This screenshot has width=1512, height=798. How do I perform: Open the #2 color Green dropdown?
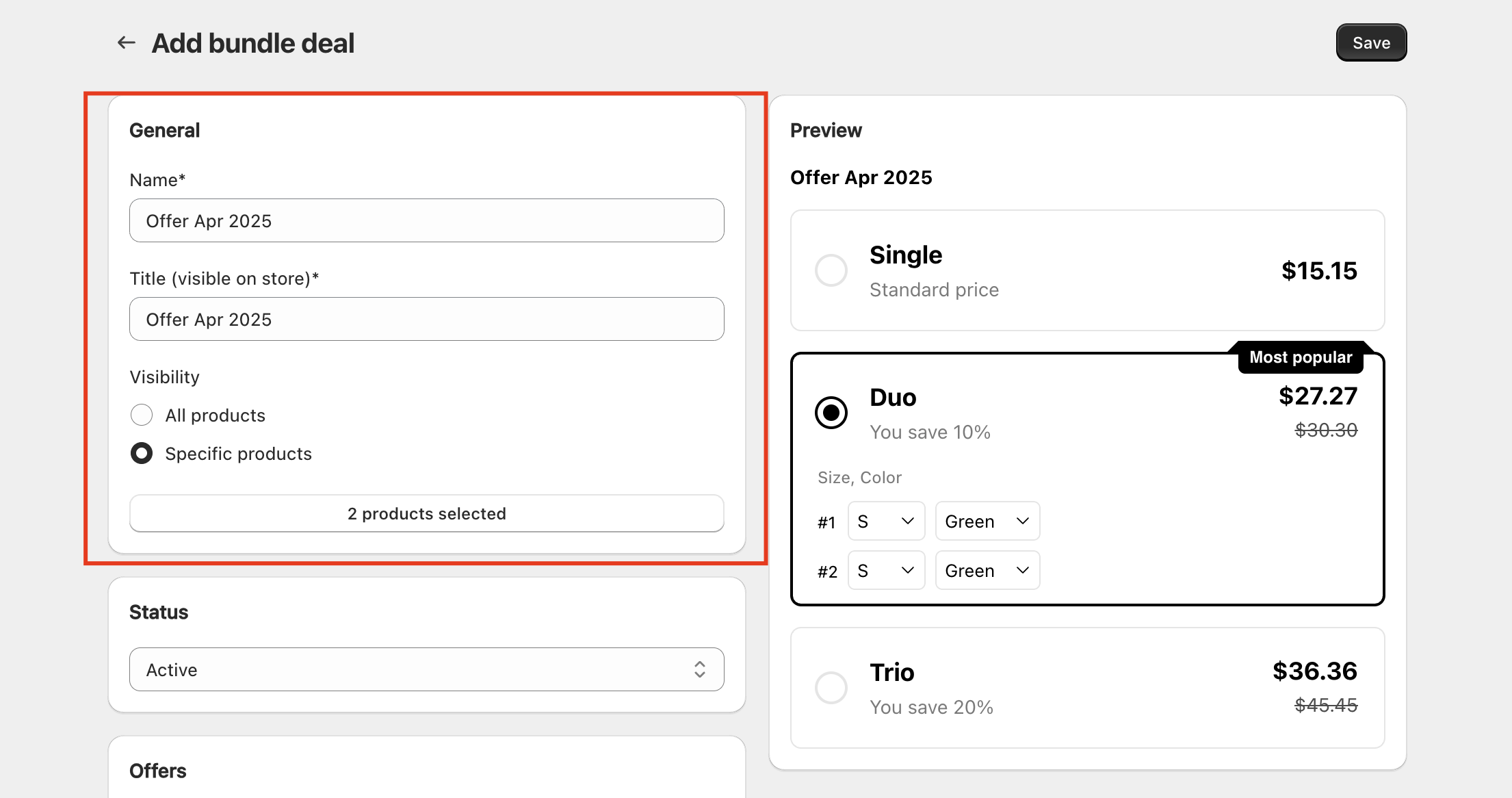coord(987,571)
